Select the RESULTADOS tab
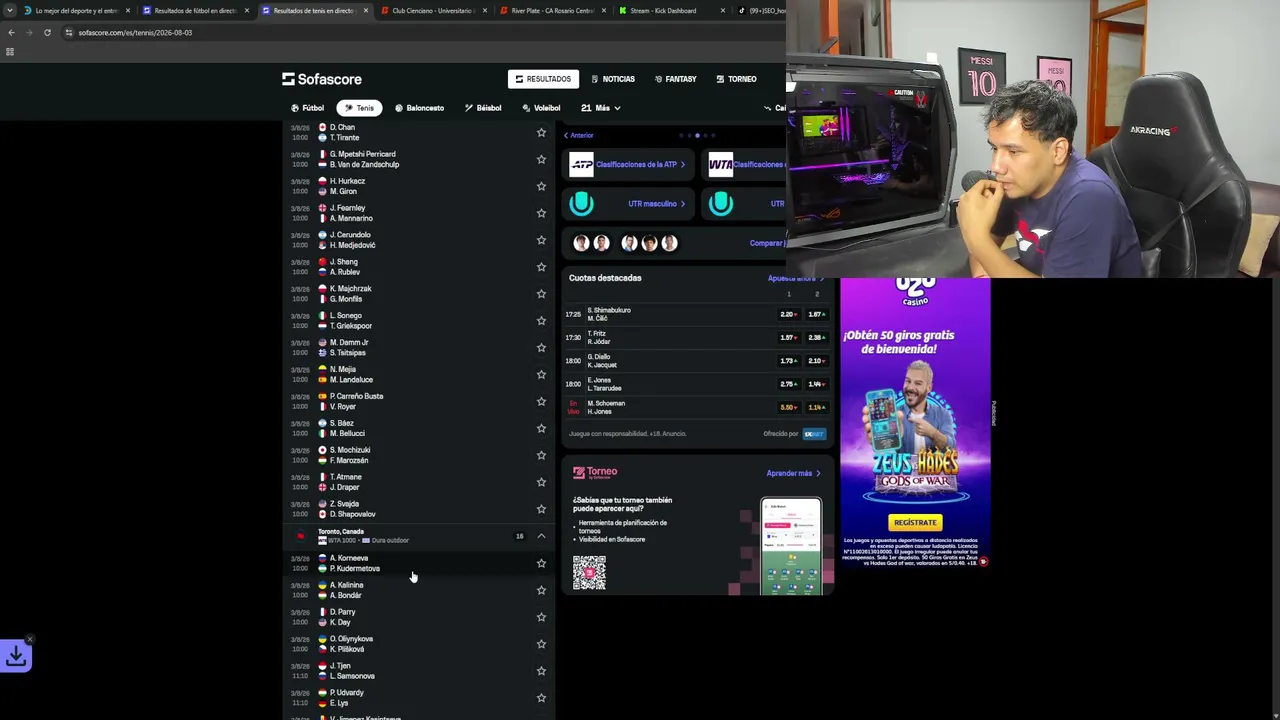 tap(543, 79)
